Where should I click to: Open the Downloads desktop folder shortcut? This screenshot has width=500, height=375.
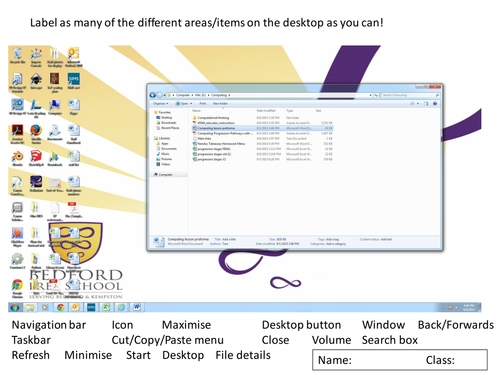click(x=55, y=158)
